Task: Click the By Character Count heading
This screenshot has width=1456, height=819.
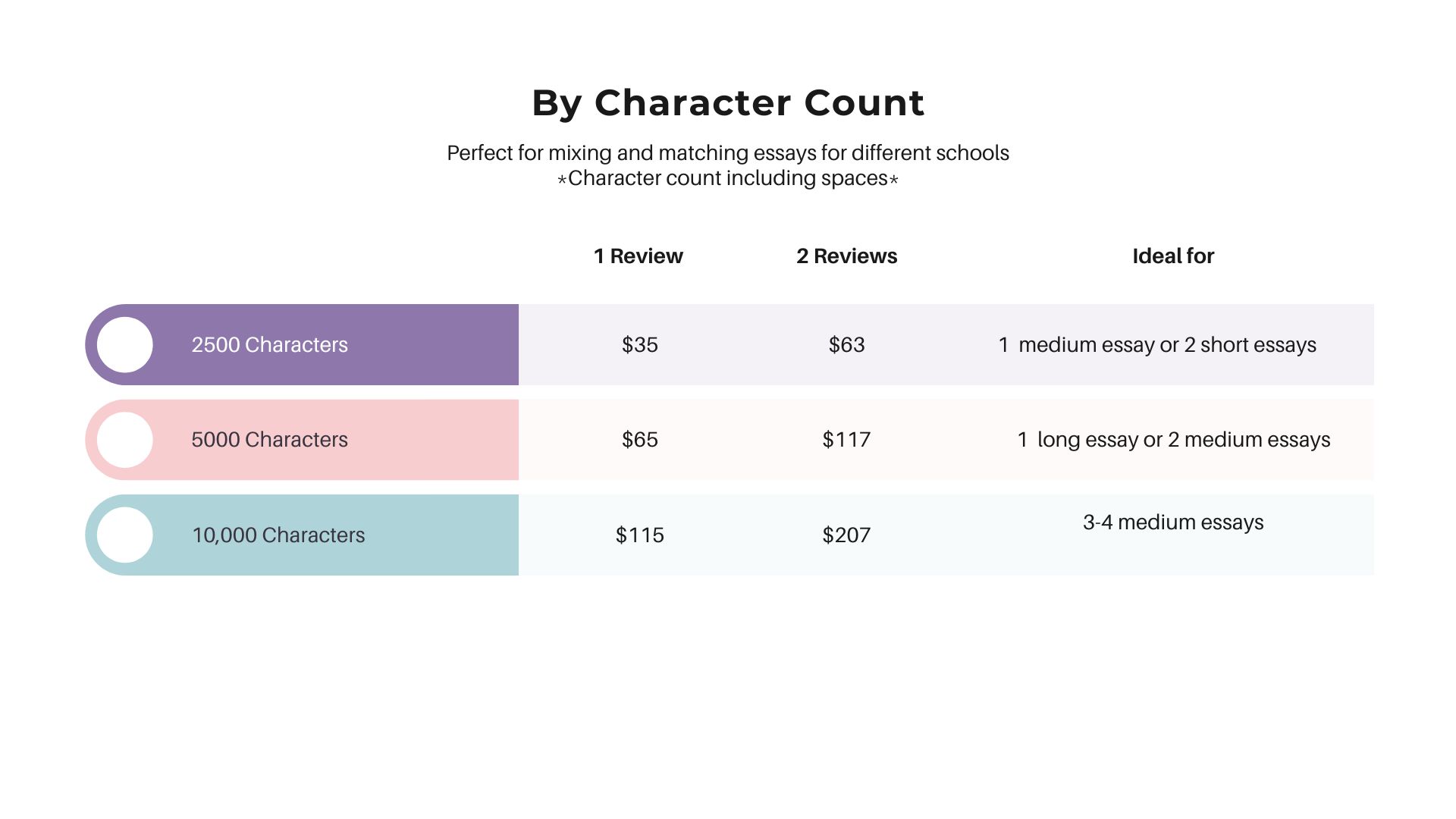Action: tap(728, 103)
